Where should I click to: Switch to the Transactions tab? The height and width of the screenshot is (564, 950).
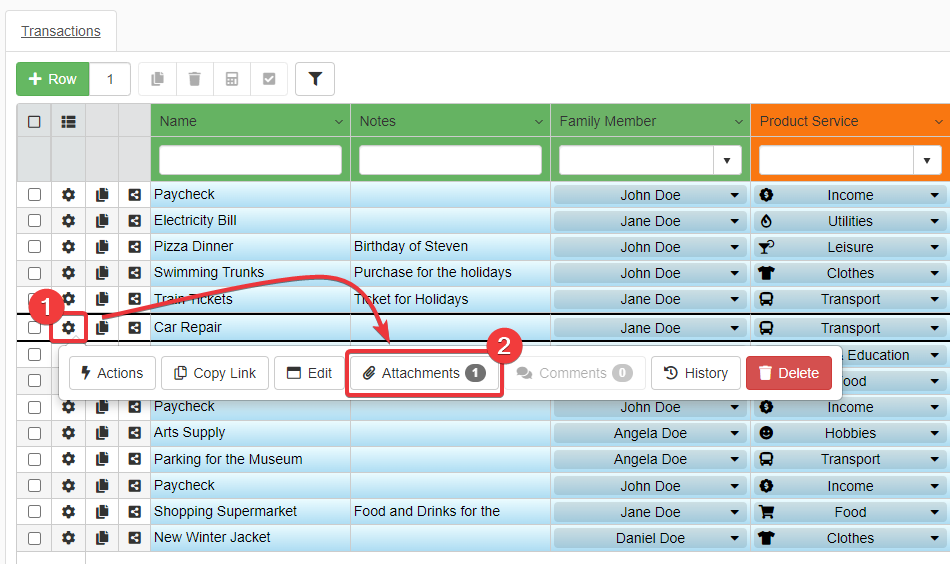(61, 31)
